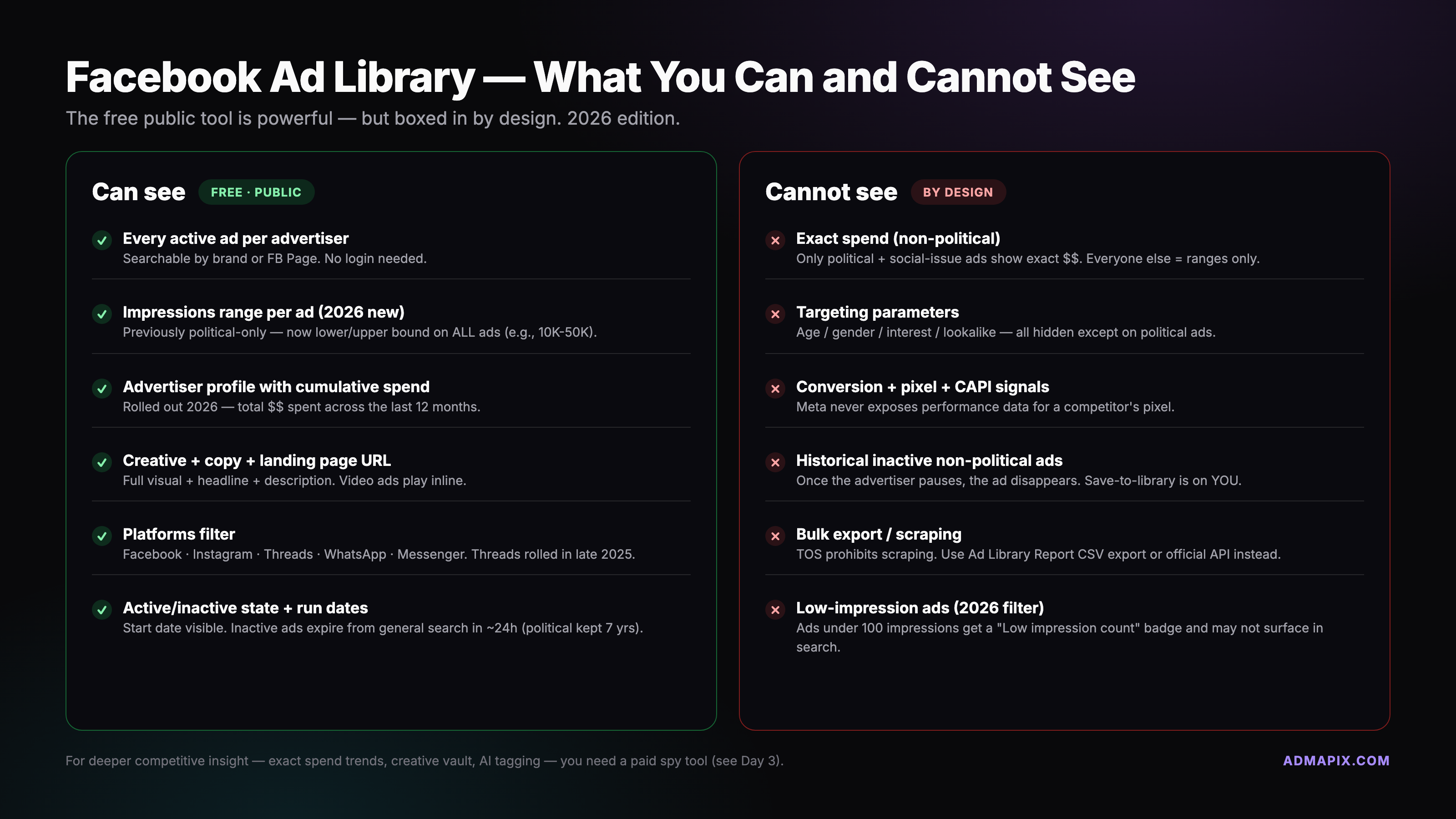Click red X beside Low-impression ads
Screen dimensions: 1456x819
[x=775, y=609]
